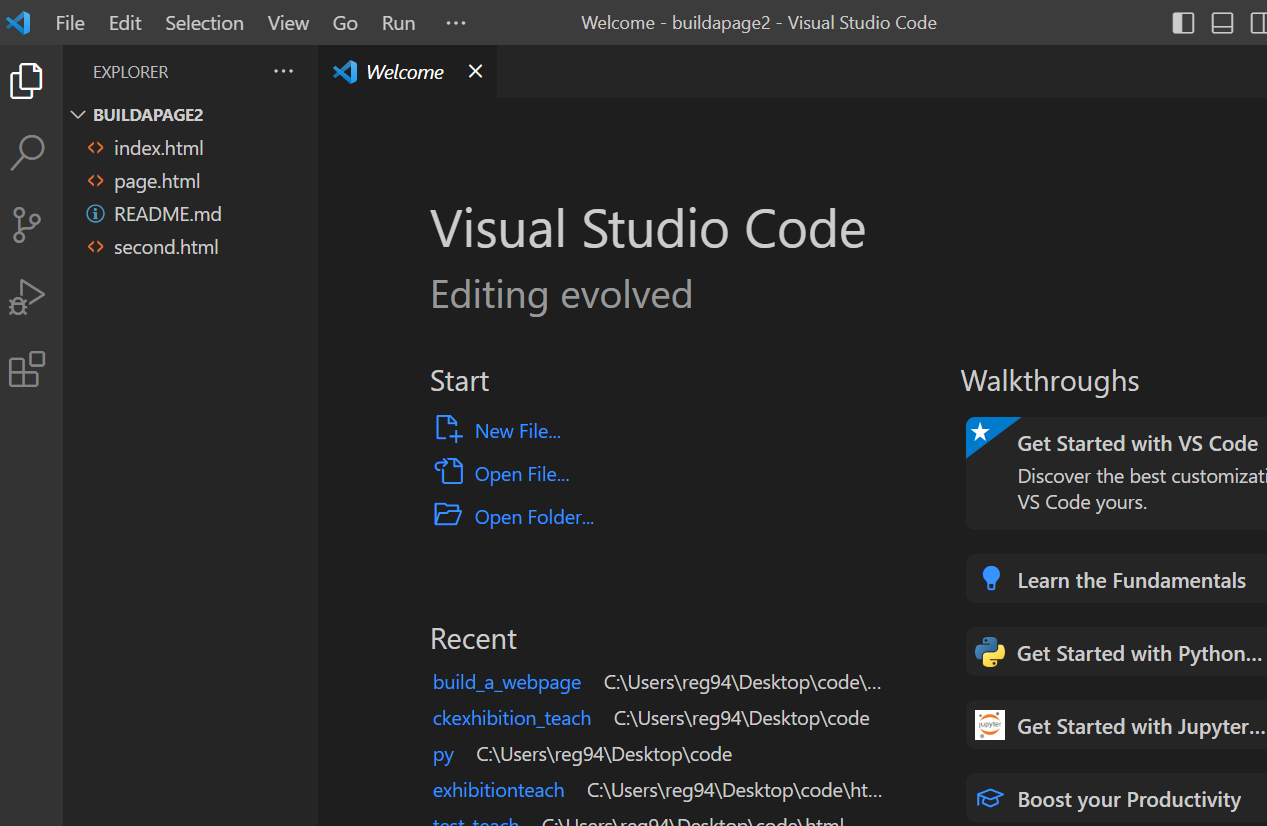
Task: Open Get Started with Python walkthrough
Action: [1116, 653]
